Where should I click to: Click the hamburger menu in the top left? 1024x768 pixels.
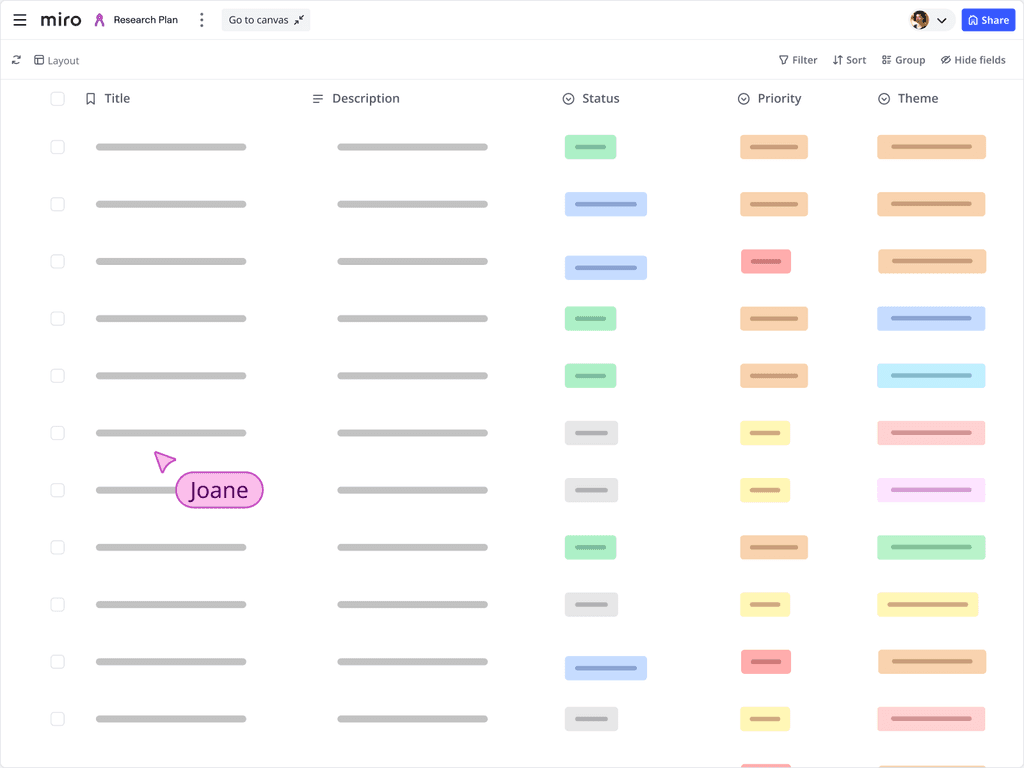pyautogui.click(x=20, y=20)
